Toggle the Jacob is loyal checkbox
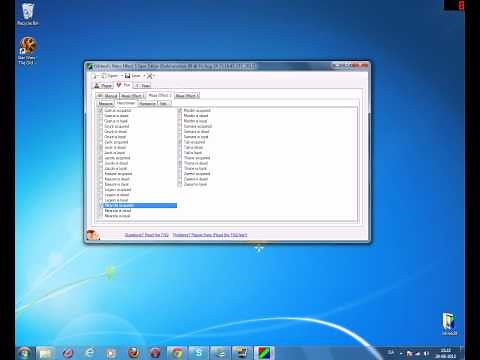480x360 pixels. (x=100, y=168)
